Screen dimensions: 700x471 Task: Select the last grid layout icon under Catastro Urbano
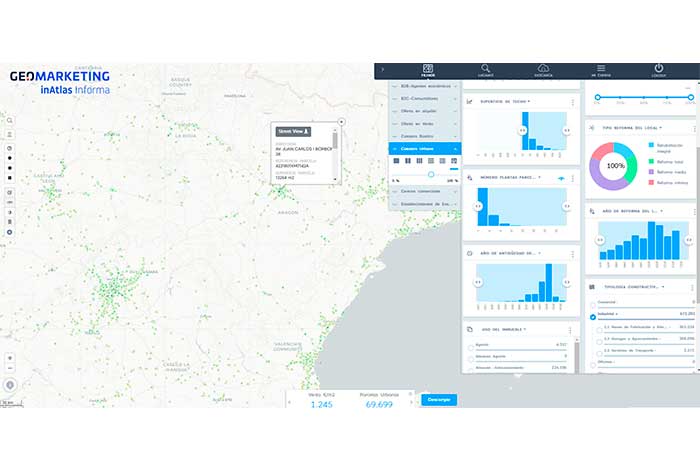coord(454,161)
